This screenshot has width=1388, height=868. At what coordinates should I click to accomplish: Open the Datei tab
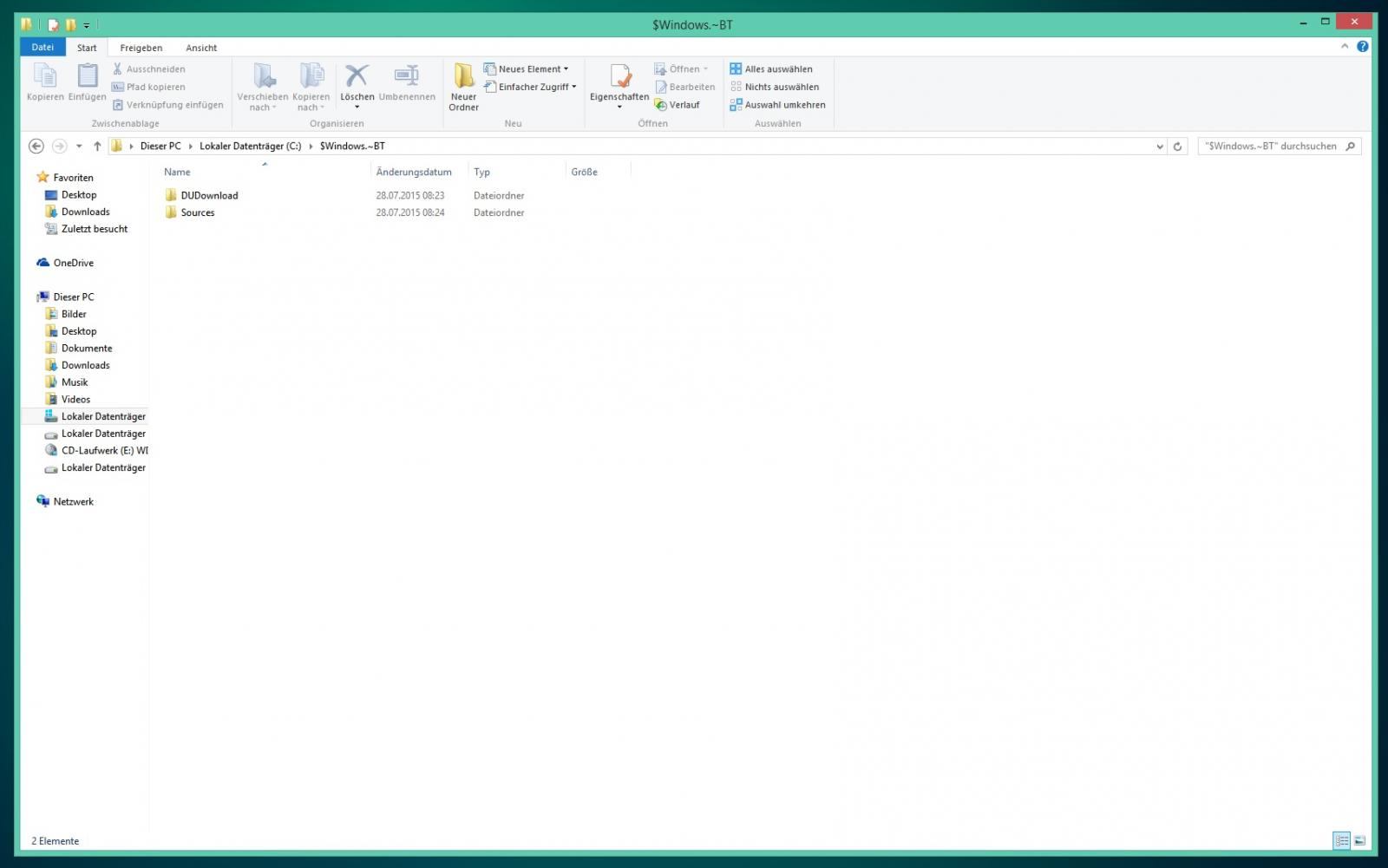(x=43, y=48)
